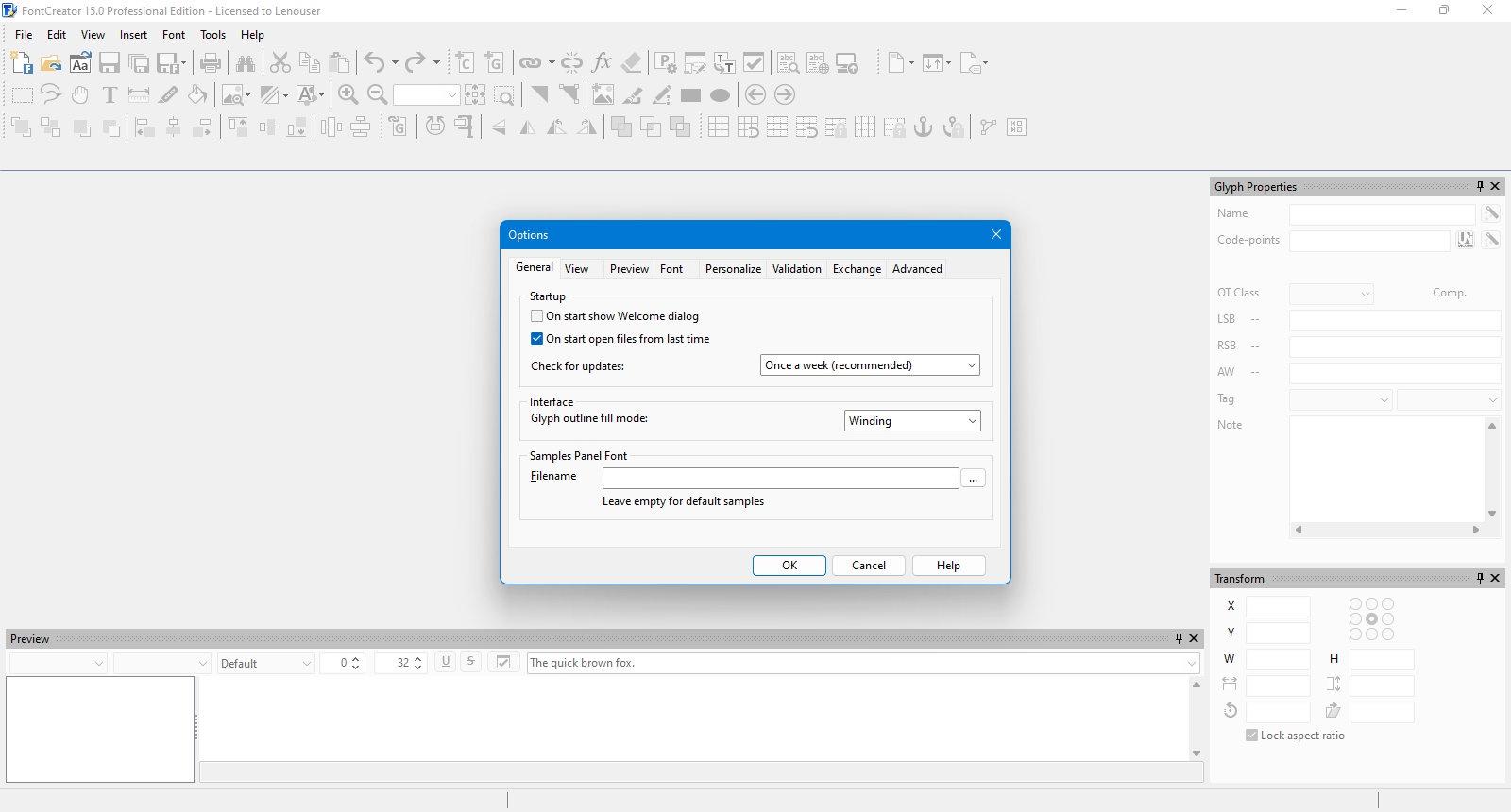Open the Undo history dropdown arrow

click(x=395, y=63)
